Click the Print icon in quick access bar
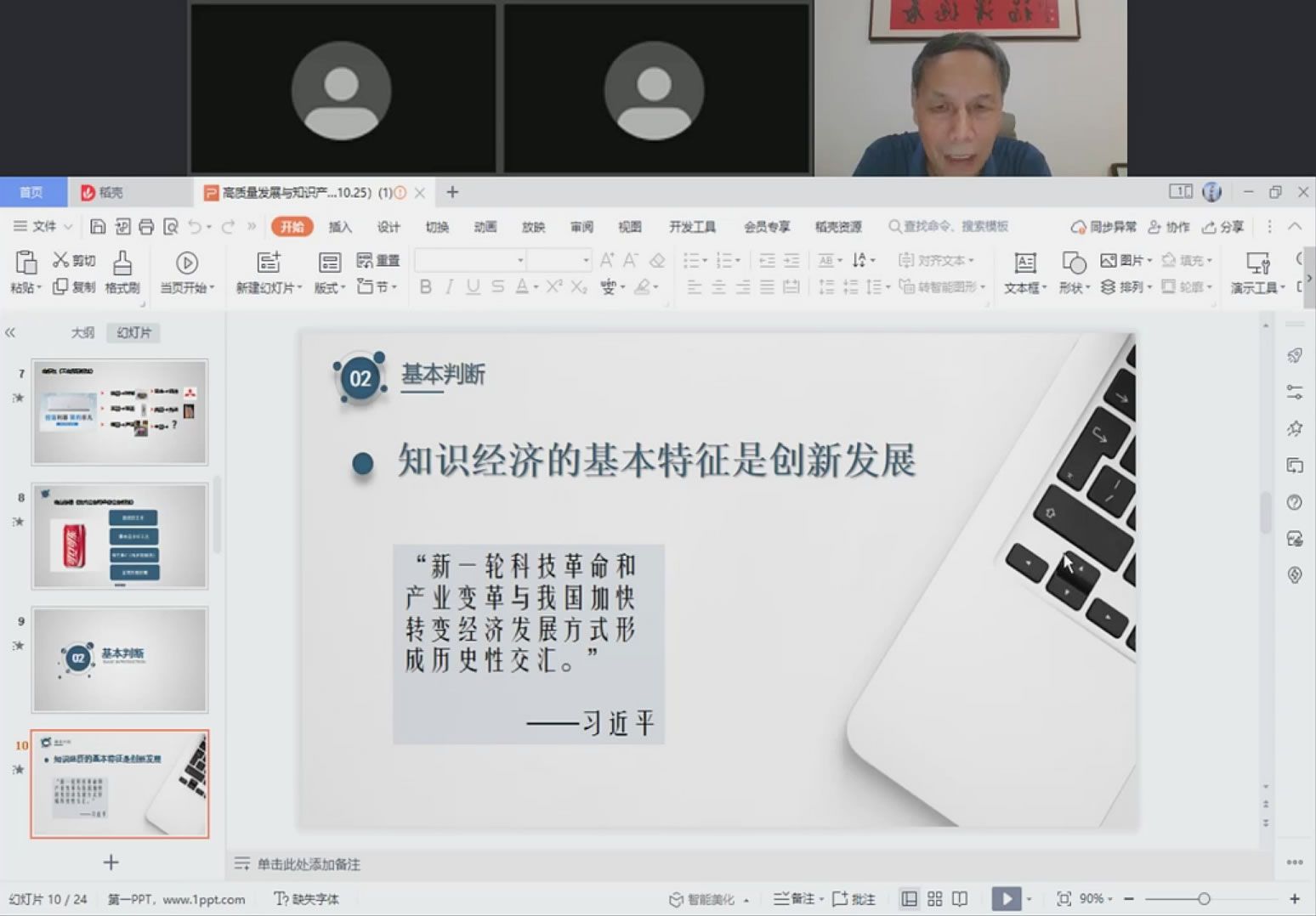1316x916 pixels. click(146, 227)
